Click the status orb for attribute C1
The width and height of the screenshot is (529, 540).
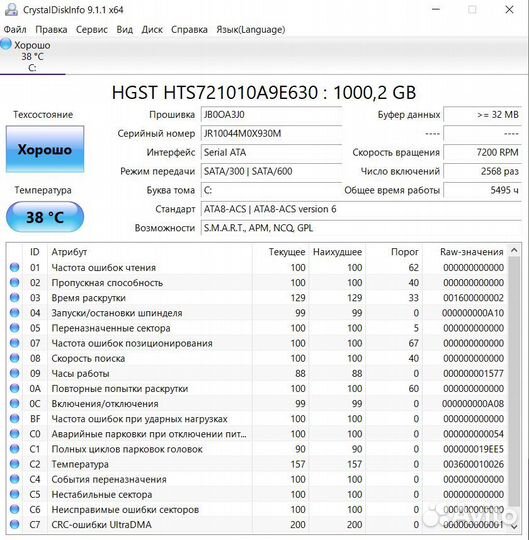(x=14, y=449)
